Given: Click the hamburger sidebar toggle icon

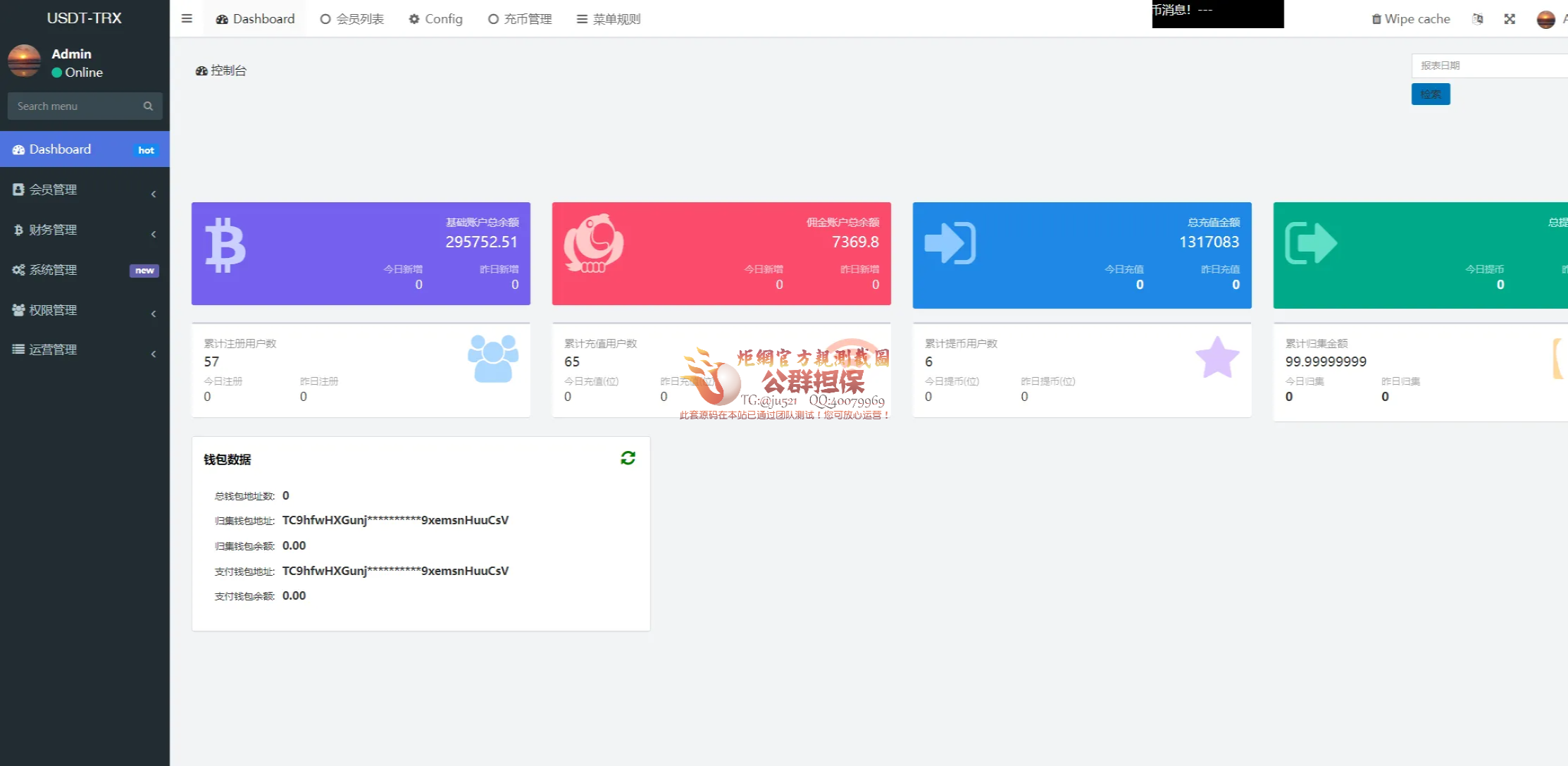Looking at the screenshot, I should 187,19.
